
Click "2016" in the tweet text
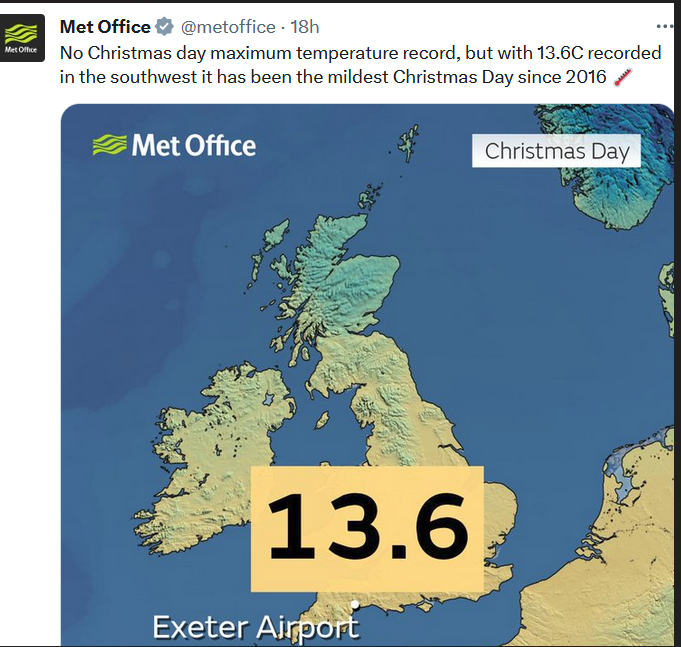[x=584, y=78]
